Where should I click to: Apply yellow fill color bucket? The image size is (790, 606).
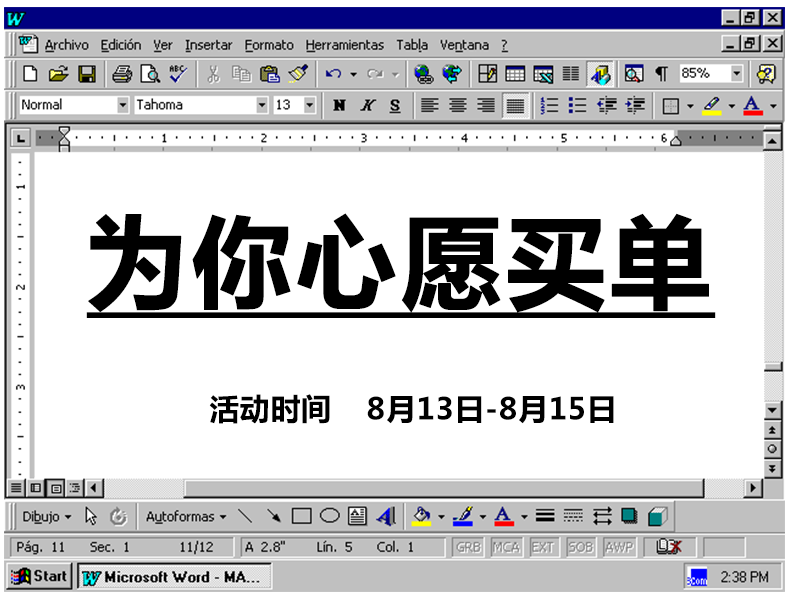(422, 517)
